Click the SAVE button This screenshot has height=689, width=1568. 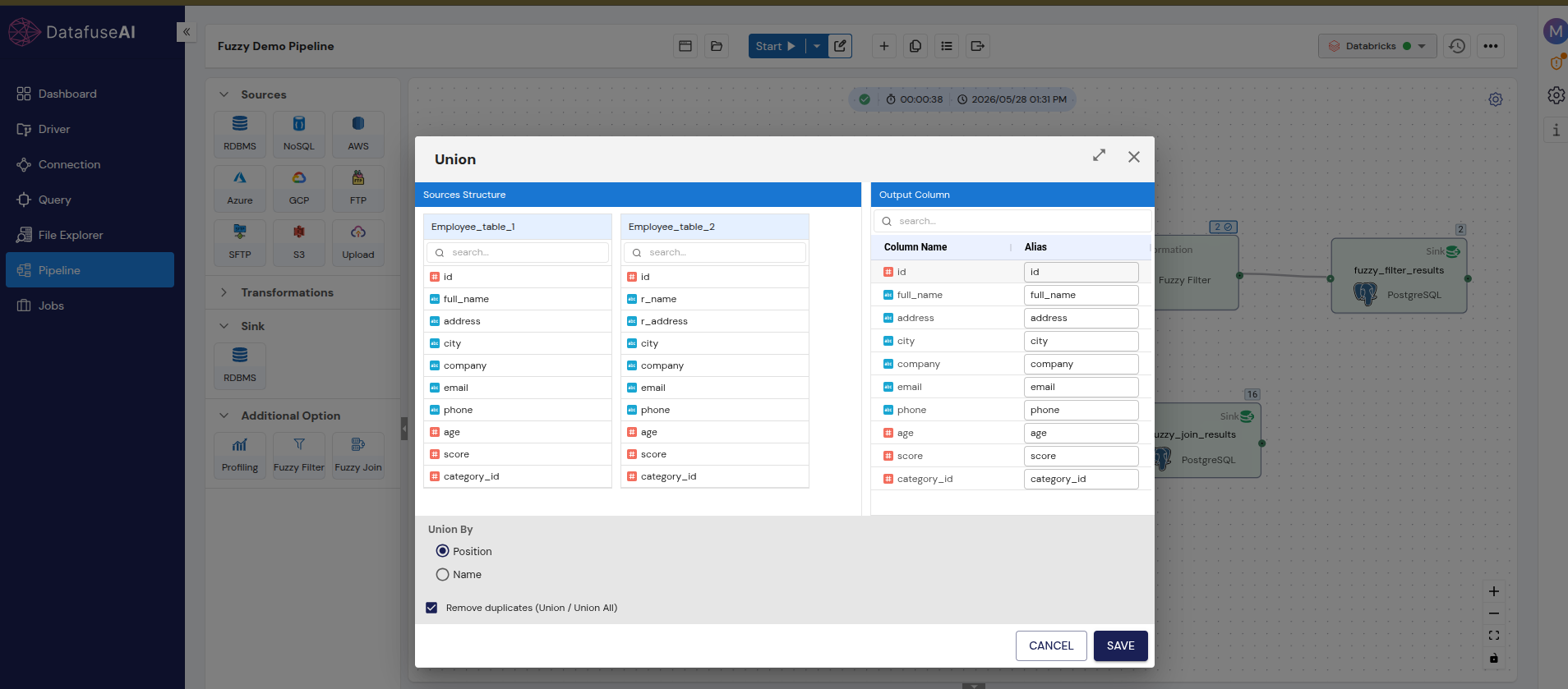click(1120, 645)
